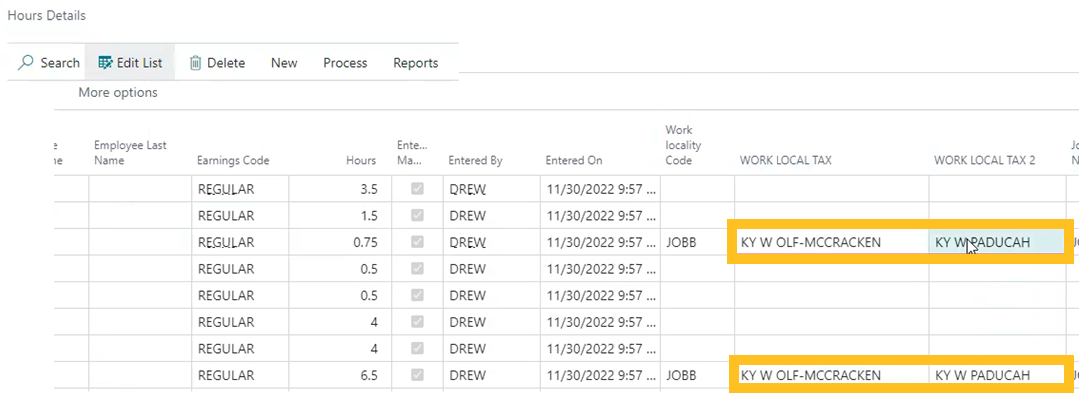Click the Hours column header
The height and width of the screenshot is (400, 1079).
pos(361,161)
